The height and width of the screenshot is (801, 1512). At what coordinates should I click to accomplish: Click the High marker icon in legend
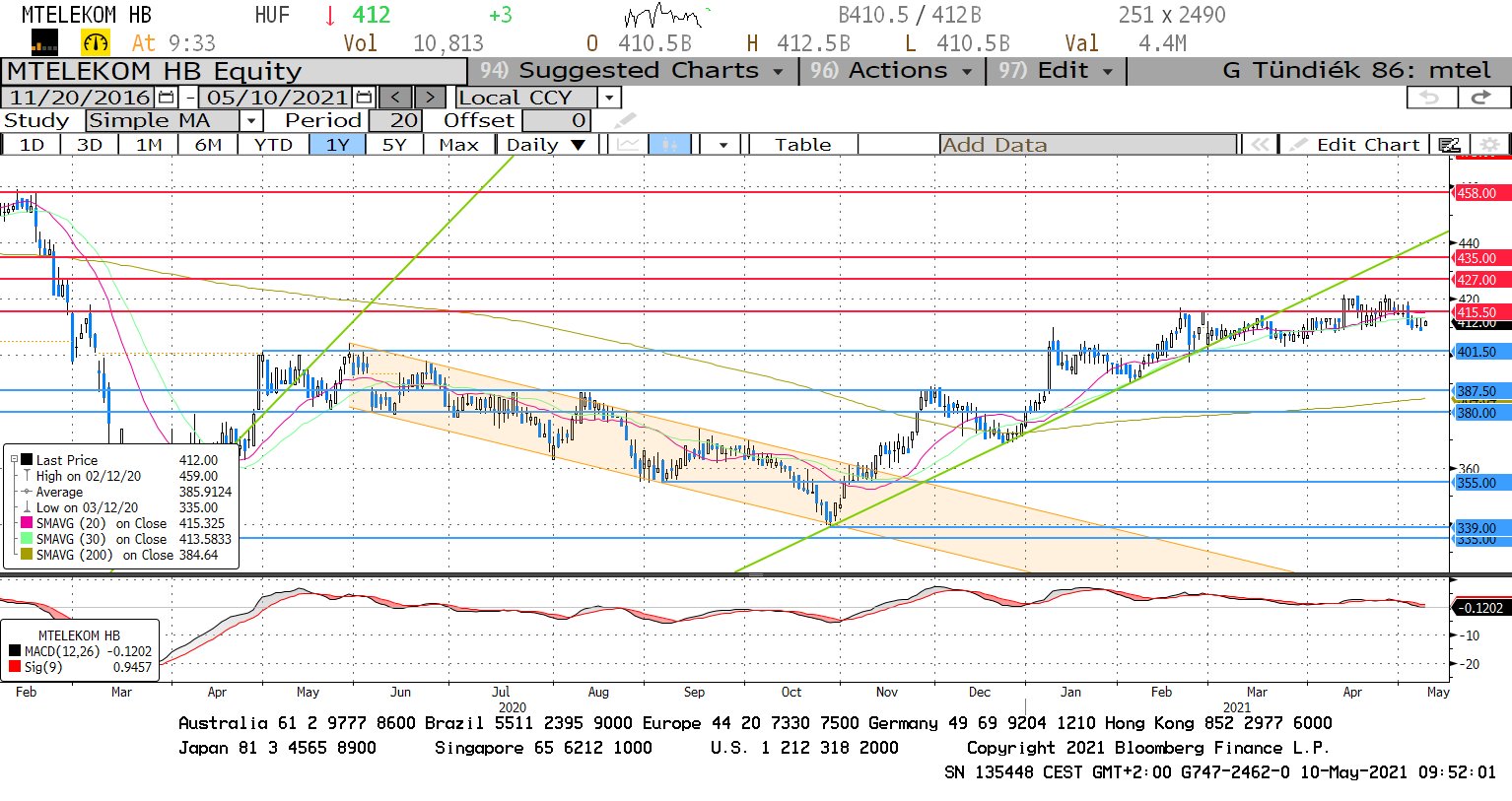point(27,476)
